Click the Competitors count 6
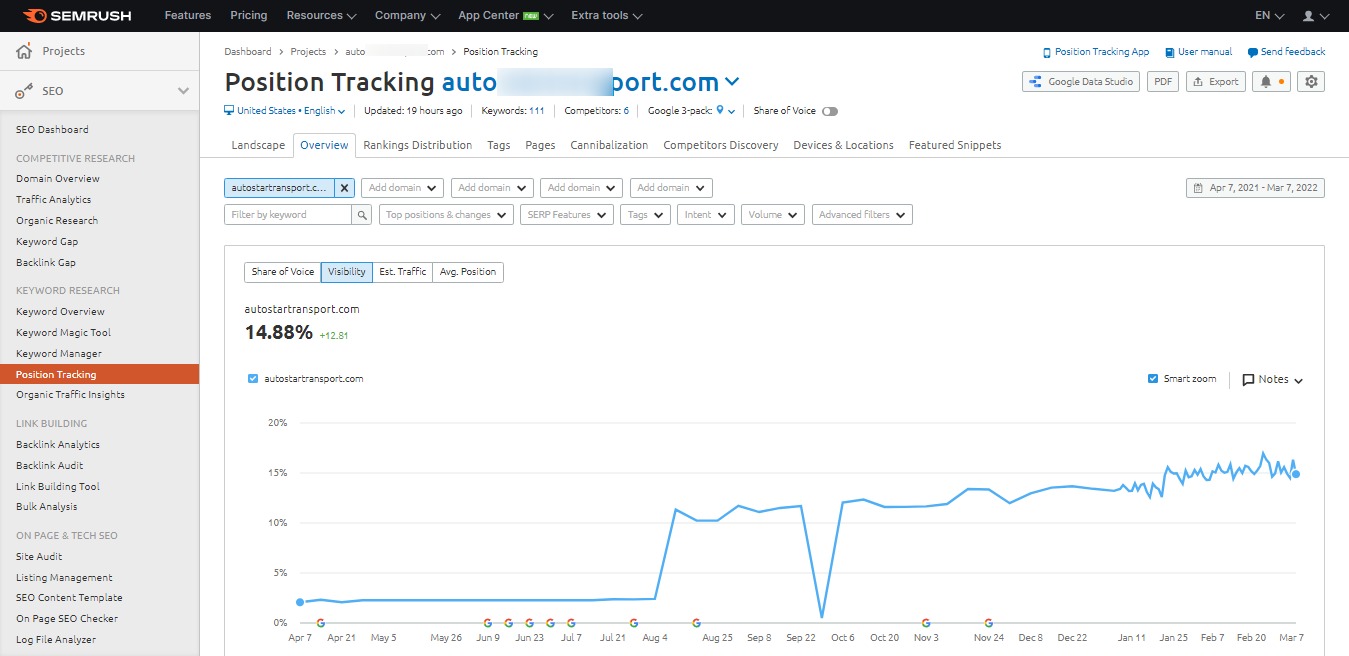The width and height of the screenshot is (1349, 656). (626, 111)
